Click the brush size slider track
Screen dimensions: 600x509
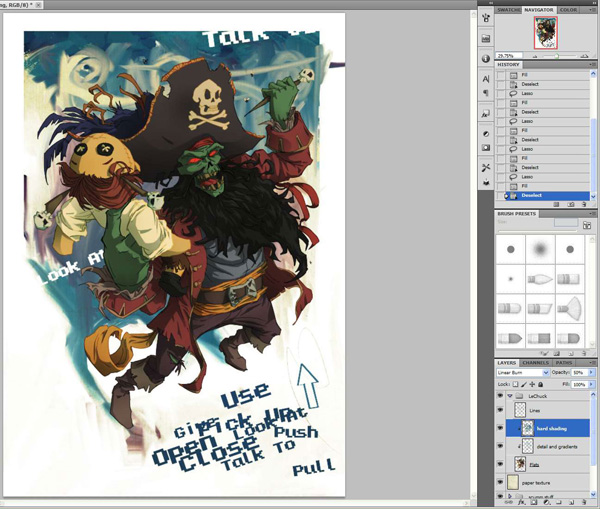point(538,231)
